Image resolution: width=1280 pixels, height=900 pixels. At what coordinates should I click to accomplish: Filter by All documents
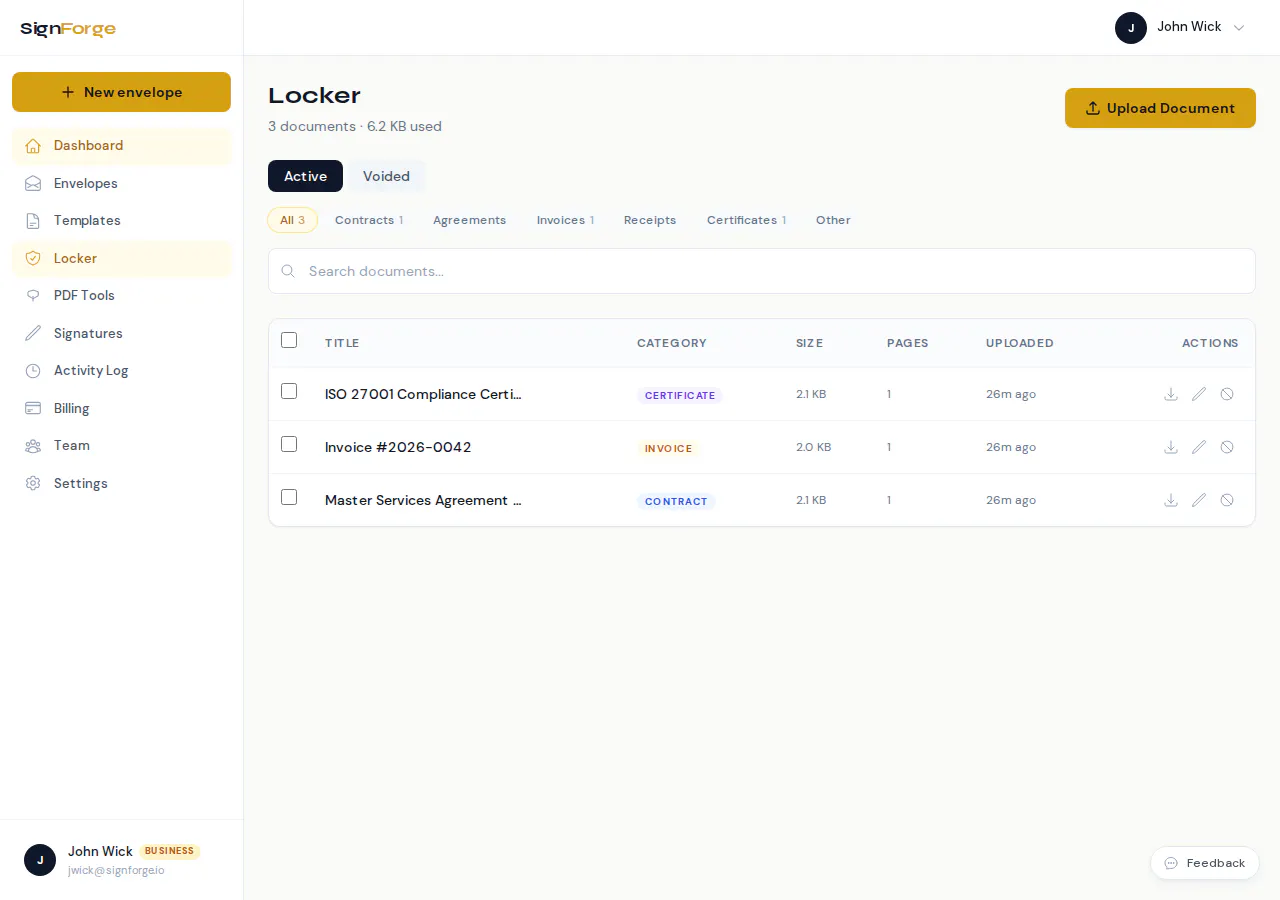[292, 220]
